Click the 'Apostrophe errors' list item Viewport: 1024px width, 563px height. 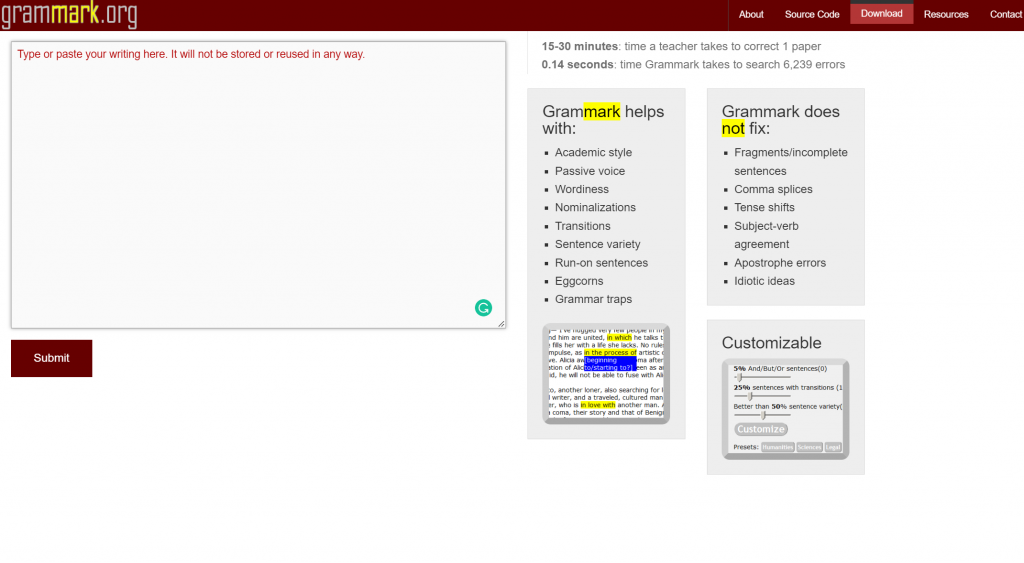pyautogui.click(x=780, y=263)
